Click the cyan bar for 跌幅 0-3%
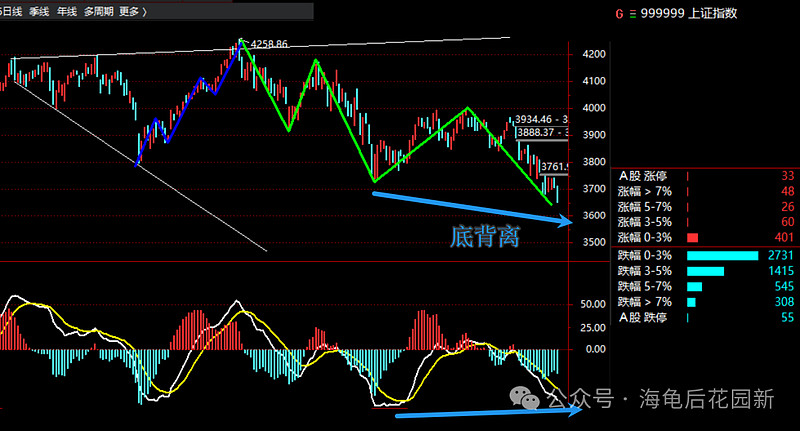 (722, 256)
